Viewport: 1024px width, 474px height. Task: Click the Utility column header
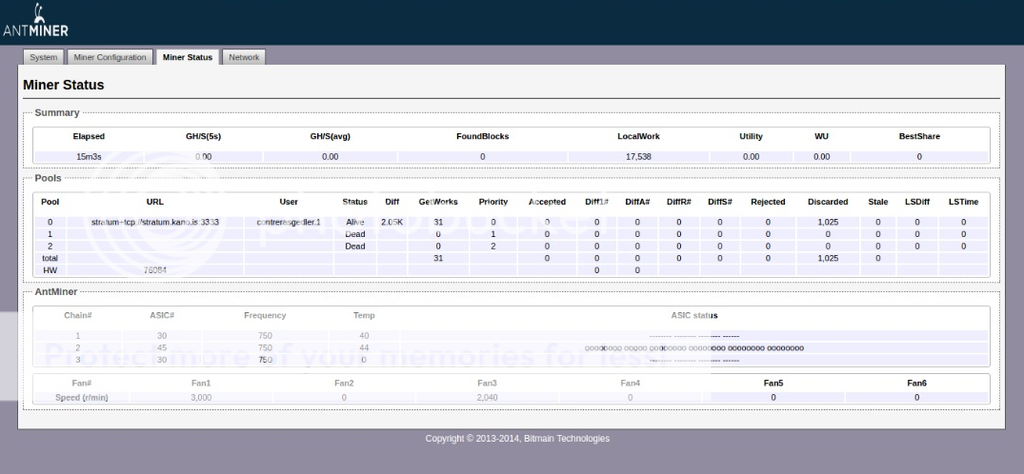[751, 136]
